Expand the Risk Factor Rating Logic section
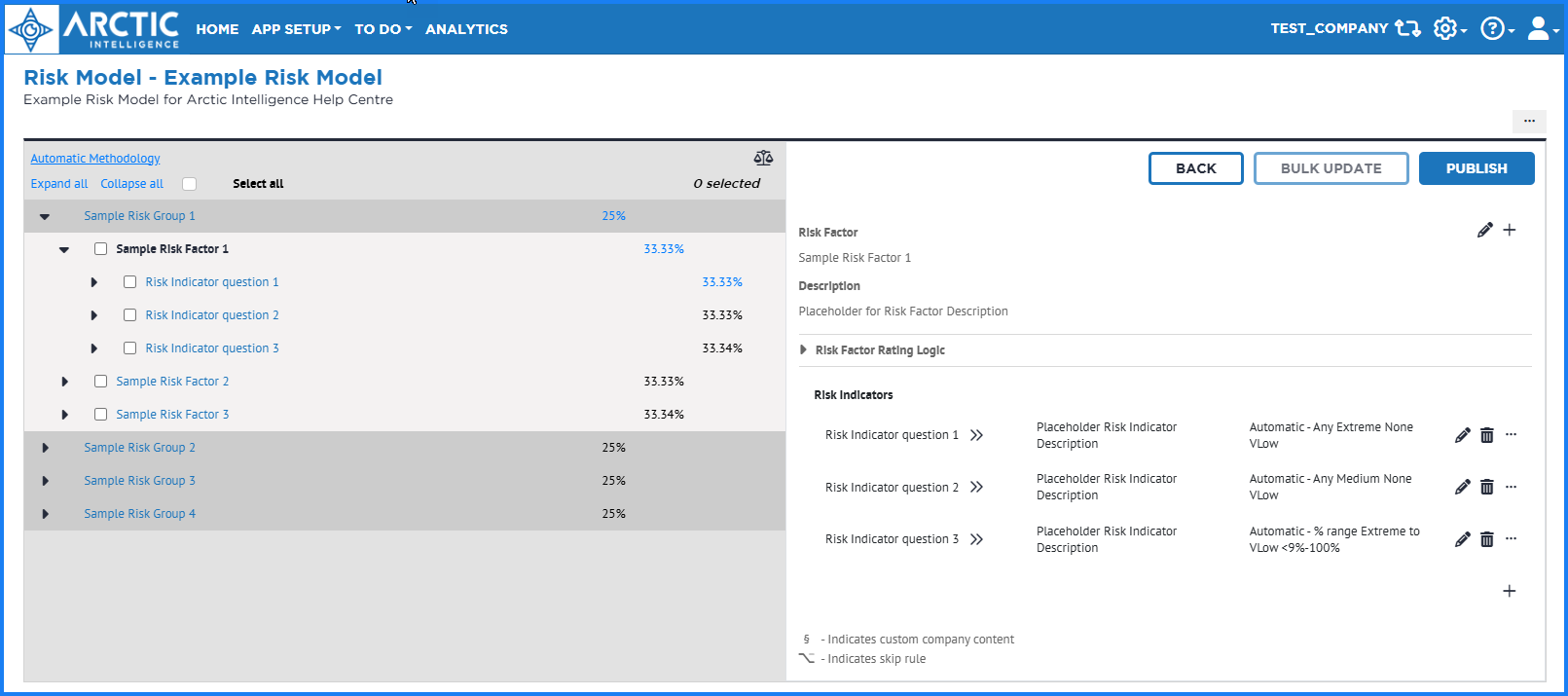The width and height of the screenshot is (1568, 696). coord(803,350)
